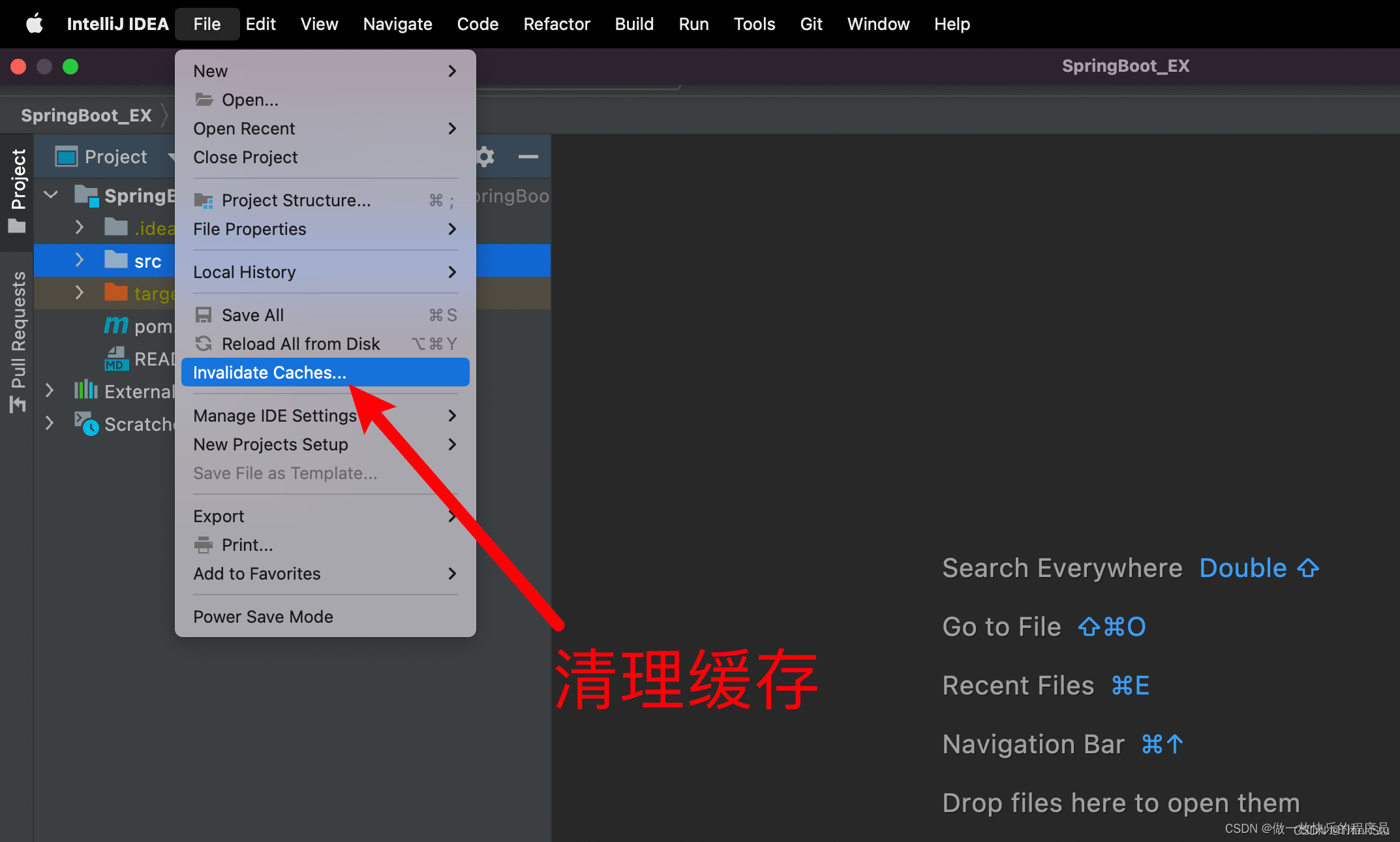This screenshot has width=1400, height=842.
Task: Click SpringBoot_EX breadcrumb in navigation bar
Action: tap(86, 116)
